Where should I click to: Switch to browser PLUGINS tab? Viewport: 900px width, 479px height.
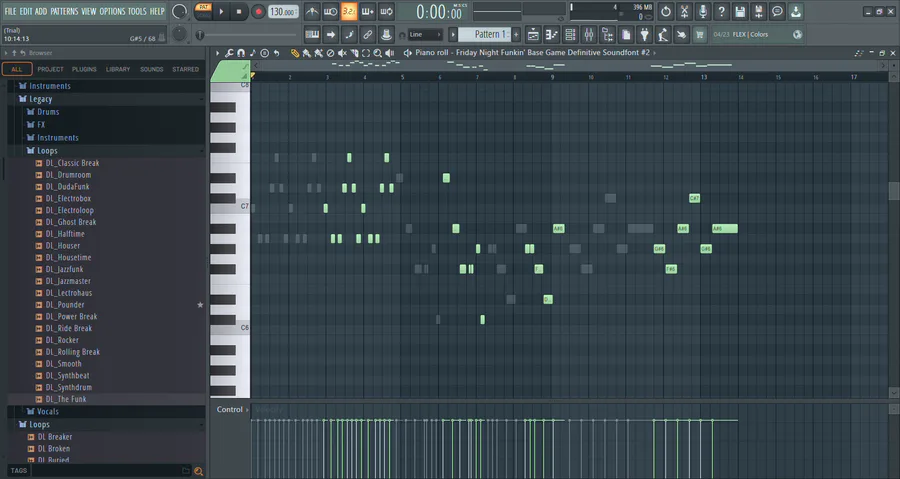84,69
